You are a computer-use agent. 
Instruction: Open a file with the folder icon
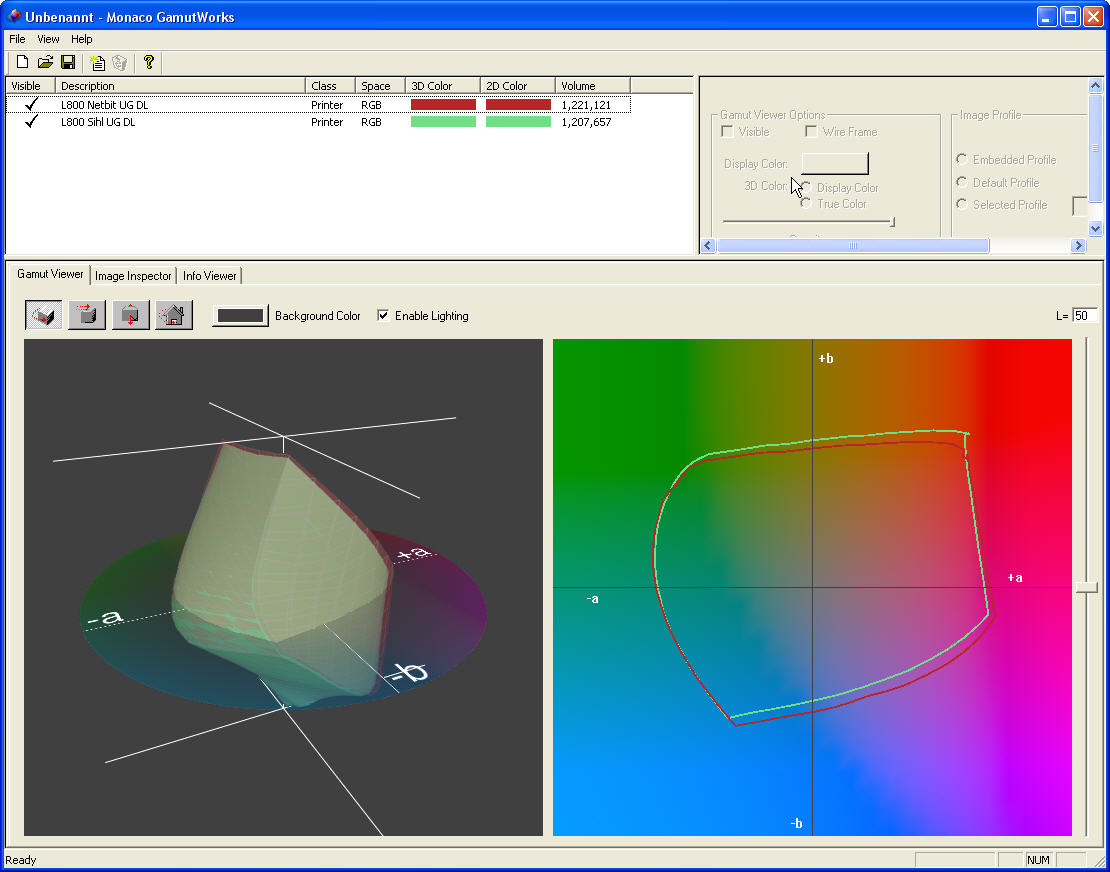click(x=45, y=63)
